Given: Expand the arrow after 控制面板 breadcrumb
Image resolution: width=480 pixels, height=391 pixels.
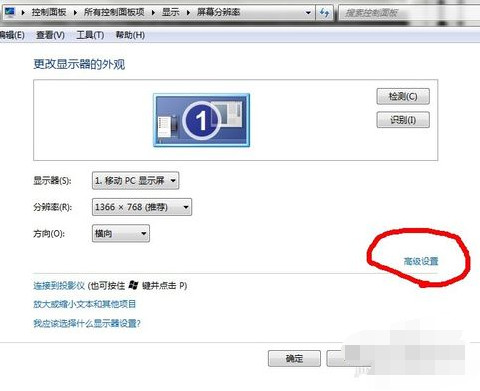Looking at the screenshot, I should 75,13.
